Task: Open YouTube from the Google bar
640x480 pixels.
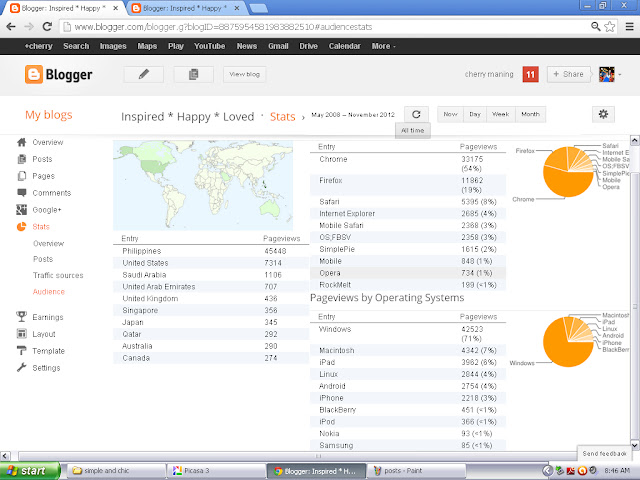Action: click(x=209, y=46)
